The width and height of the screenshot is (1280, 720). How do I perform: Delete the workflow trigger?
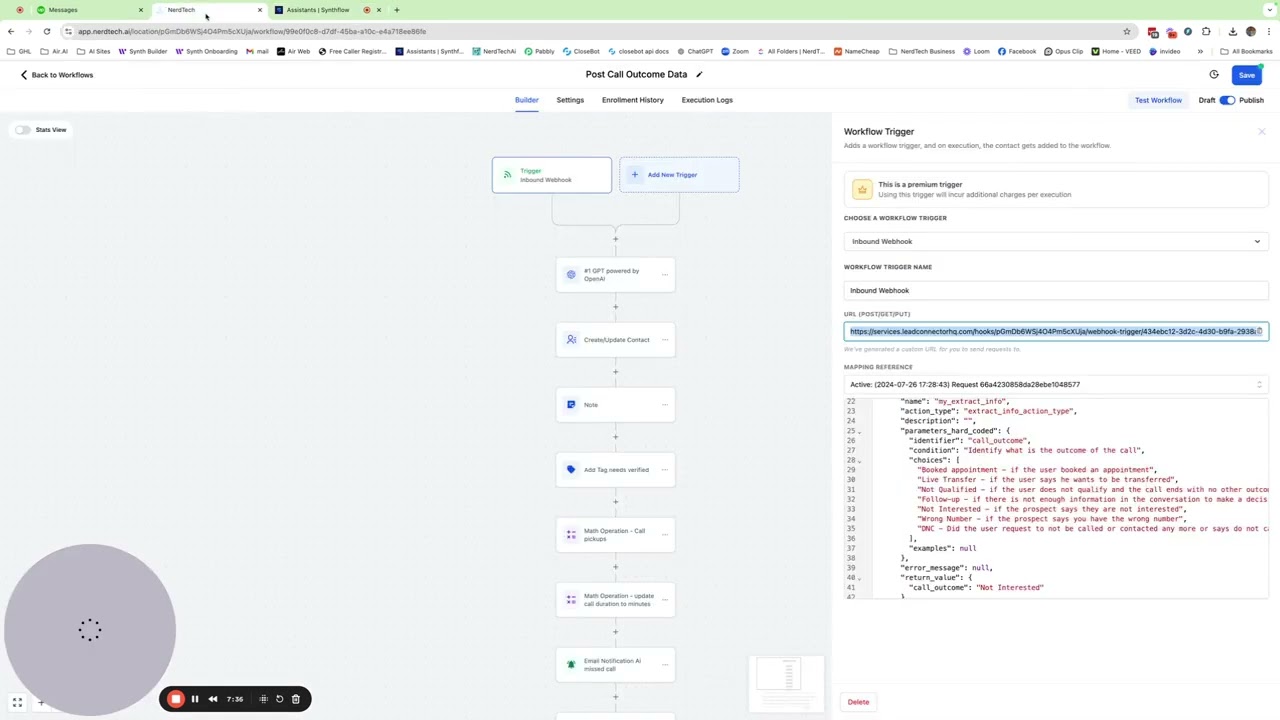[858, 702]
